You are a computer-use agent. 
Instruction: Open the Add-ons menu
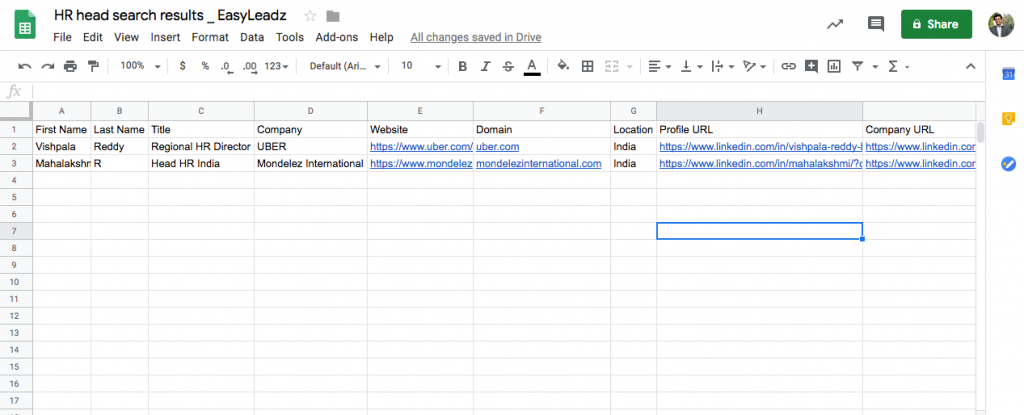click(x=337, y=37)
